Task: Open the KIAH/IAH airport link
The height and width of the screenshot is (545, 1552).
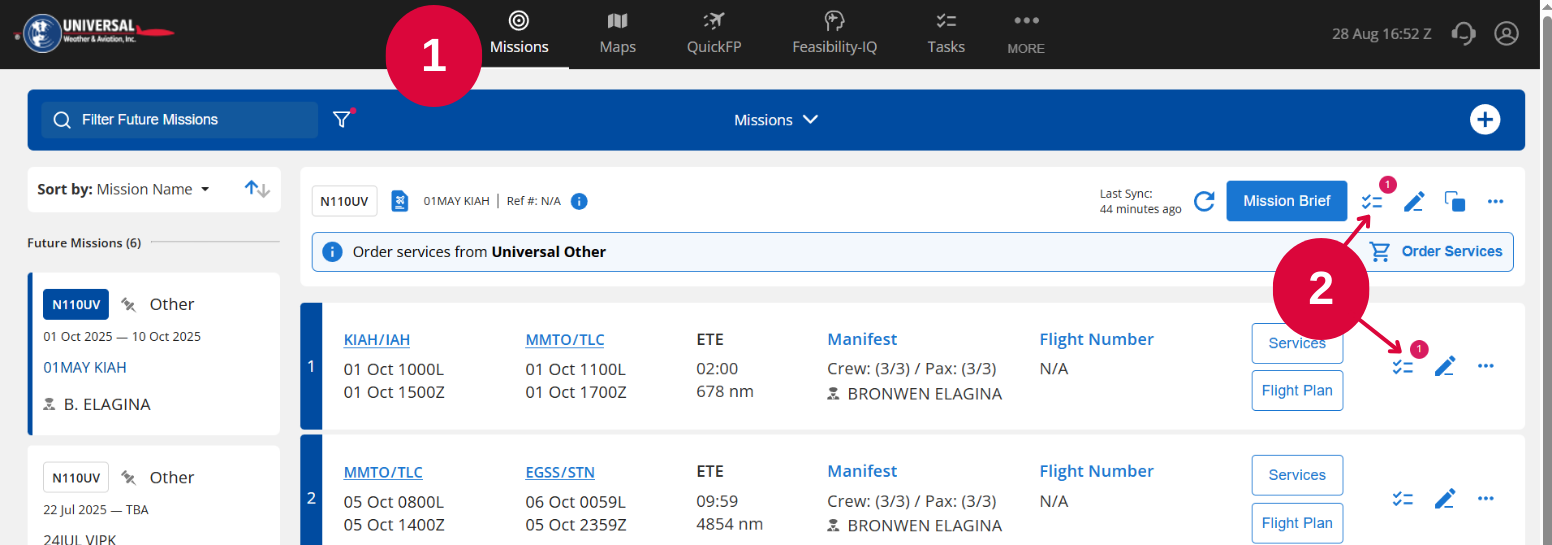Action: click(377, 340)
